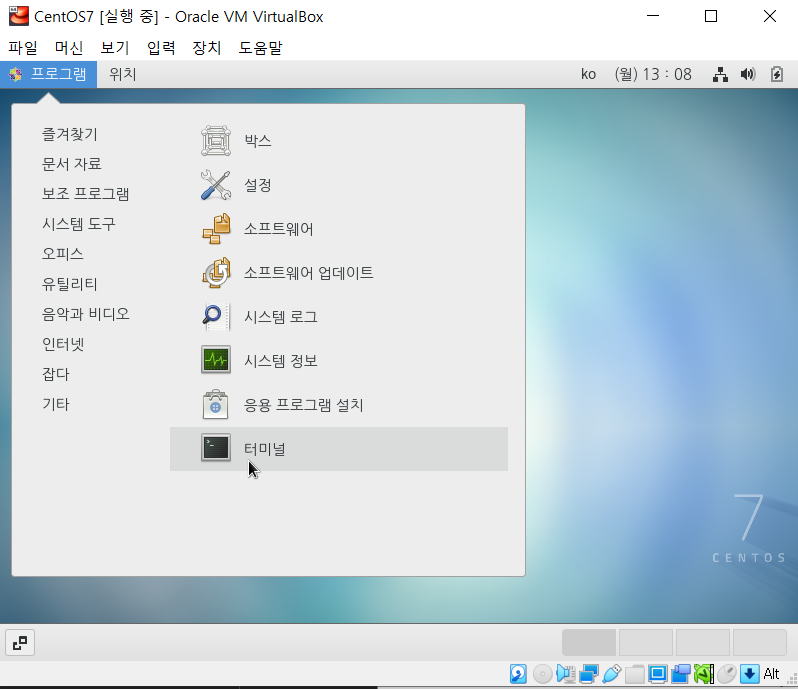
Task: Select the 인터넷 category
Action: click(63, 344)
